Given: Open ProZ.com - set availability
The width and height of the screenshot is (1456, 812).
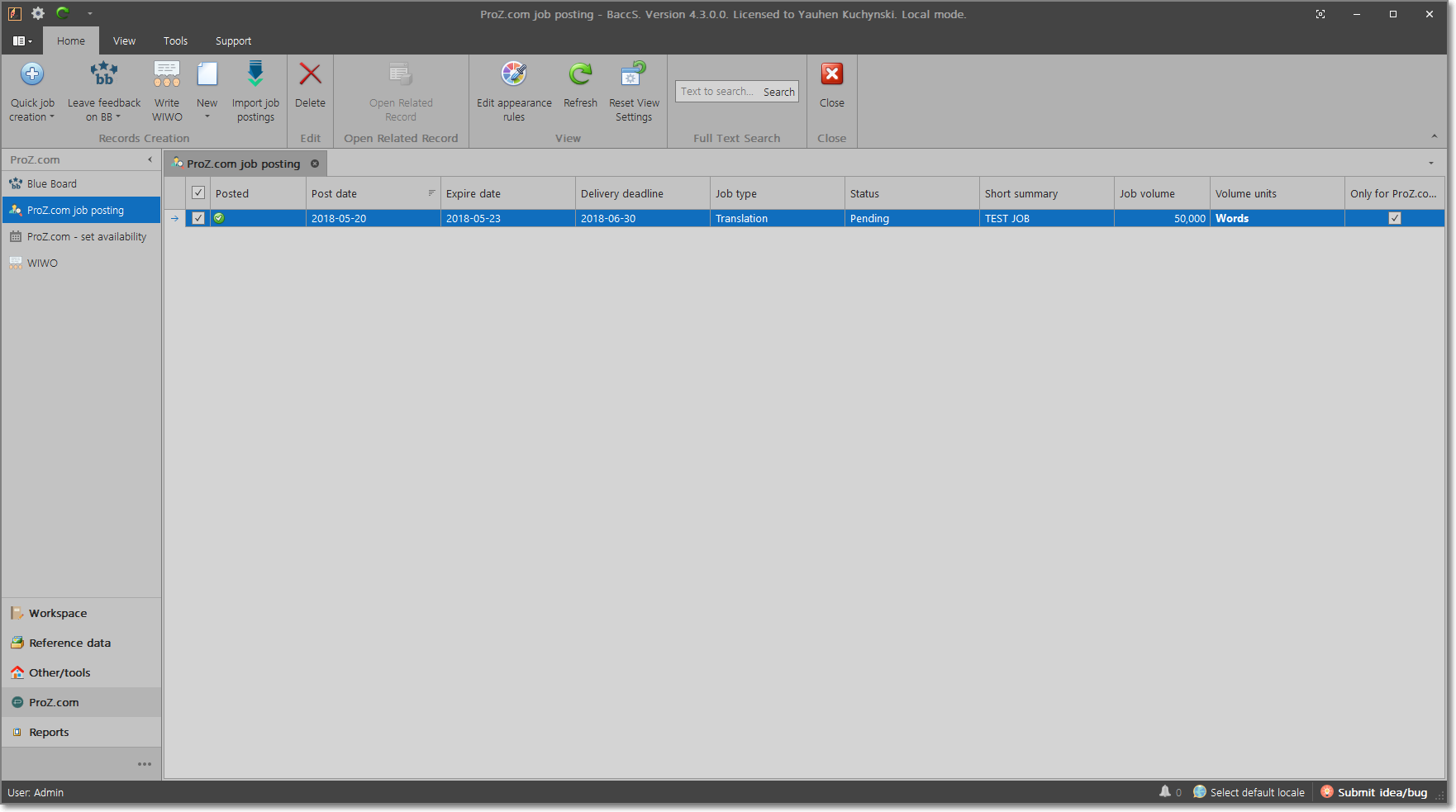Looking at the screenshot, I should click(x=81, y=236).
